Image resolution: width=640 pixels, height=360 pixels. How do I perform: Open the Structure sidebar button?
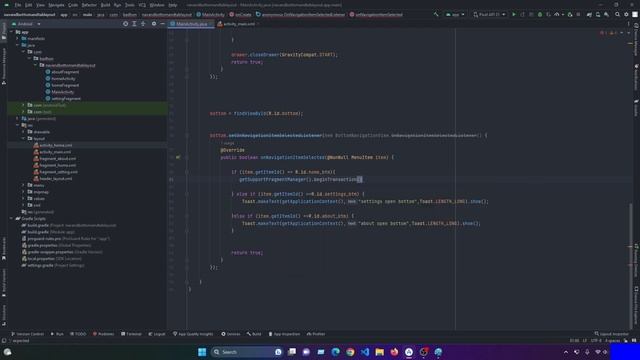point(4,315)
